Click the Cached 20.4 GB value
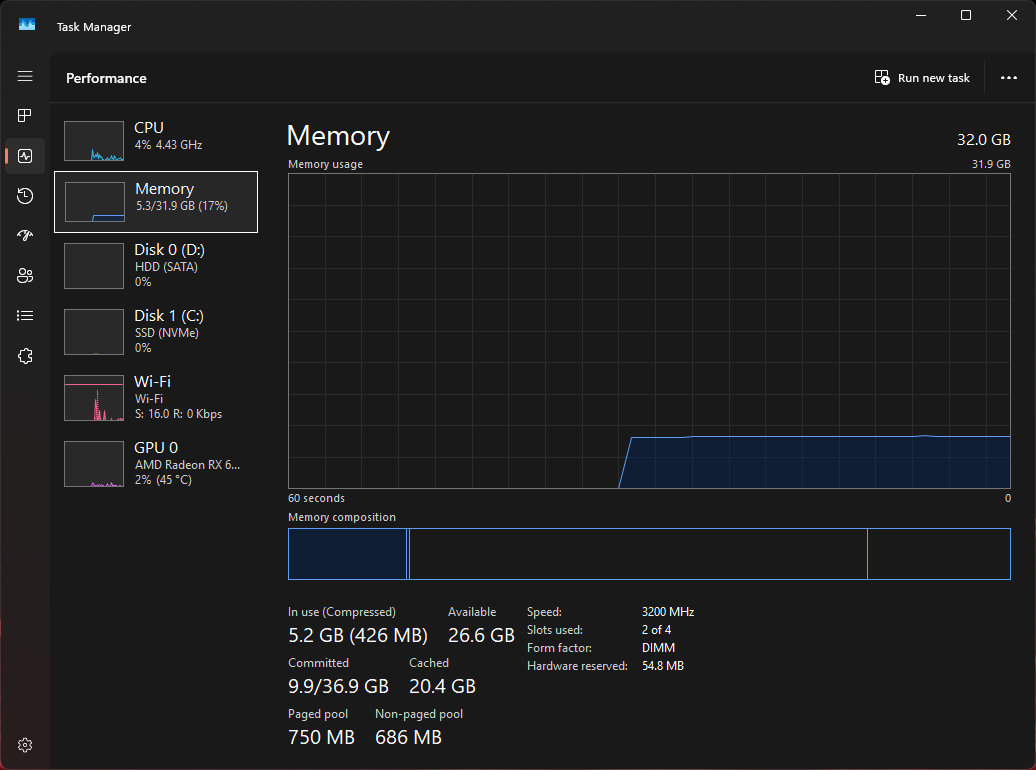 tap(442, 687)
